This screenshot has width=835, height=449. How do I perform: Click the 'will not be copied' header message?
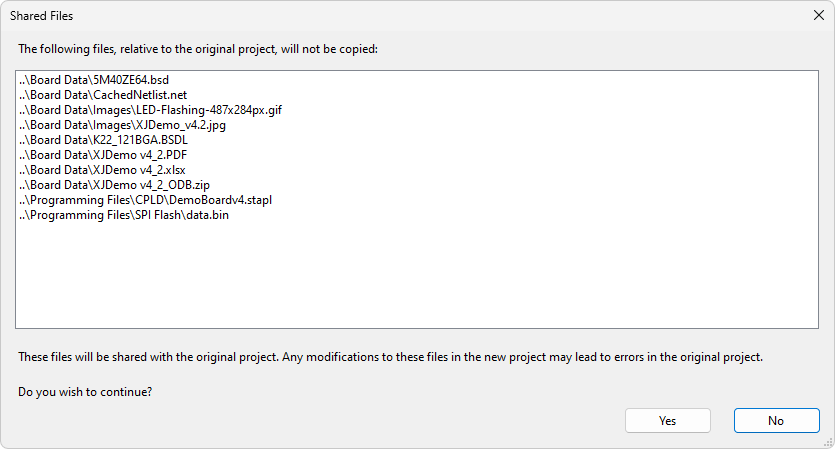coord(198,49)
